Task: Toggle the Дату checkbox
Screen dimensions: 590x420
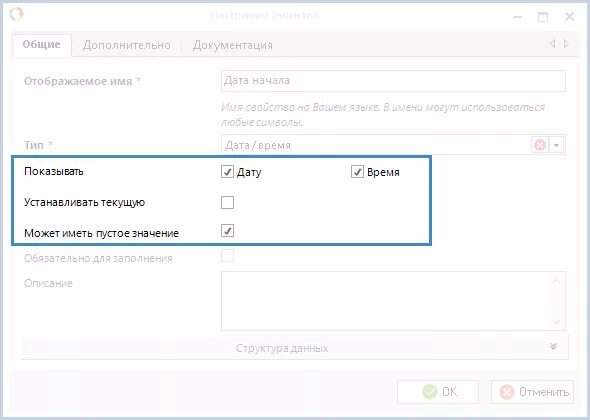Action: click(227, 172)
